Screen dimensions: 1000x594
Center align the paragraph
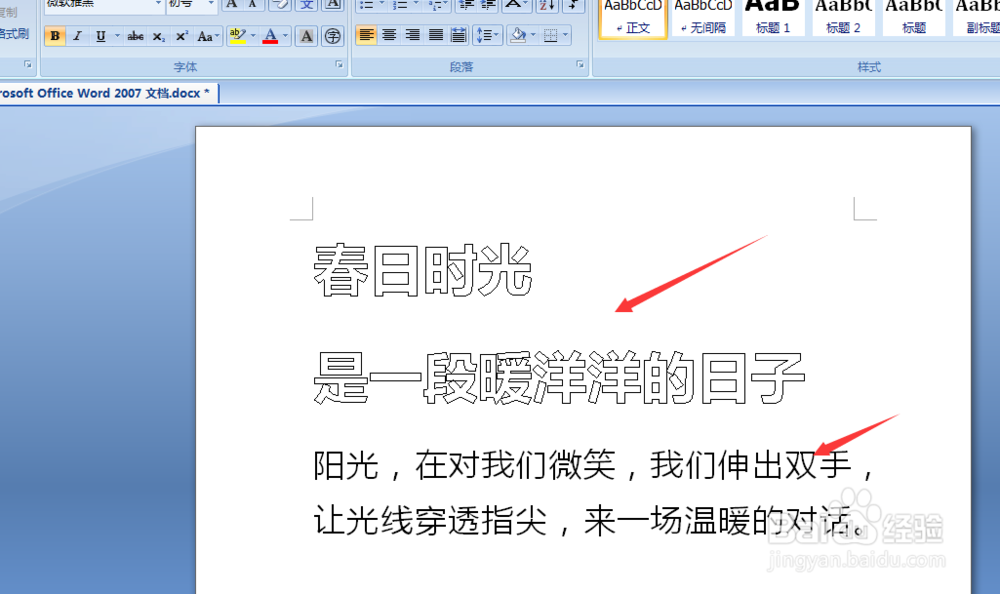389,35
